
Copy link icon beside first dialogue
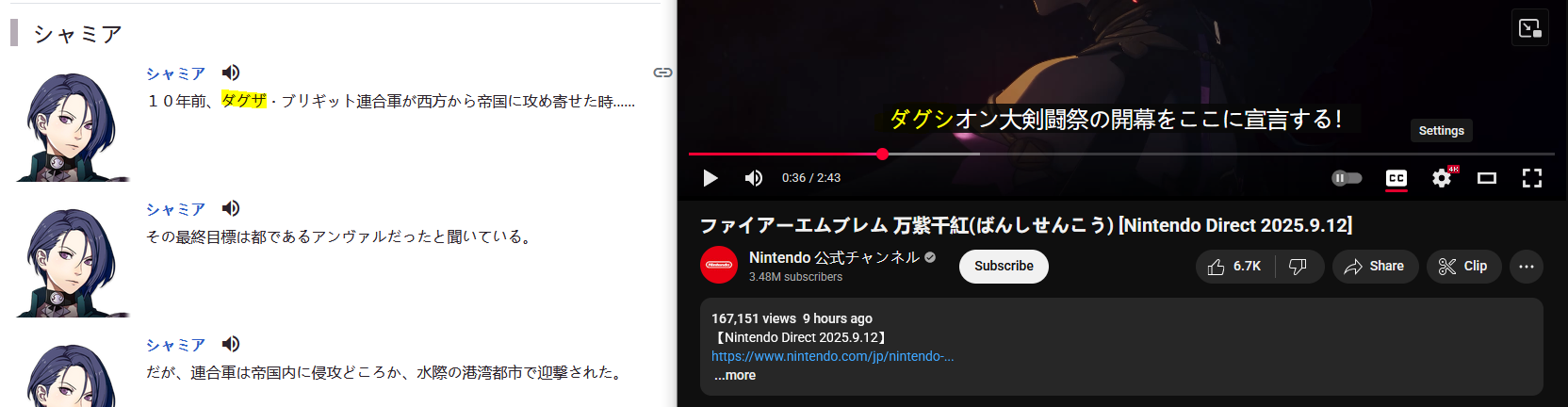(x=663, y=73)
